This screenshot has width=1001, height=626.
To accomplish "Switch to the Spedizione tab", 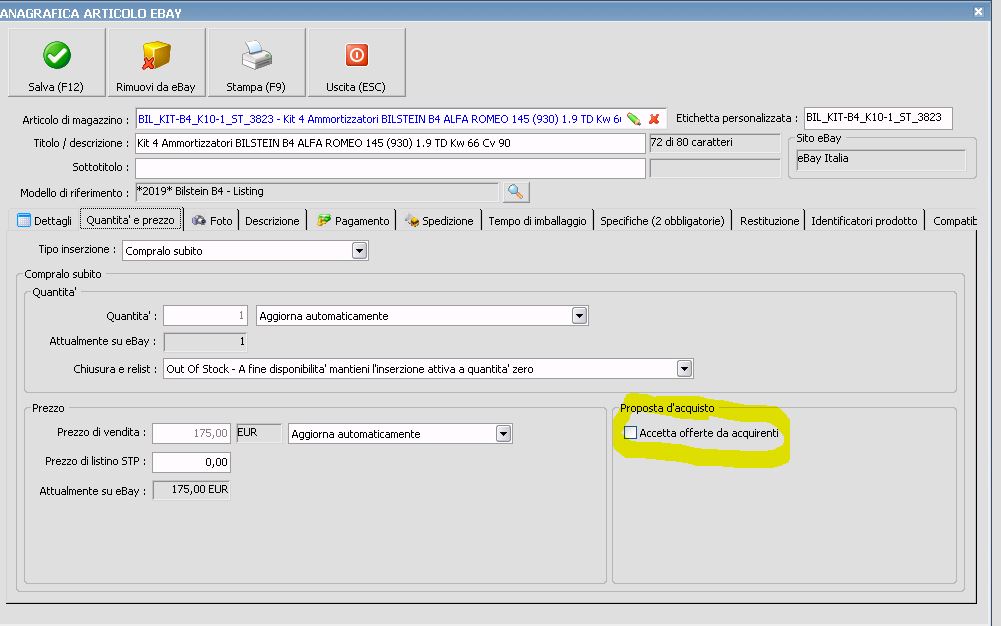I will 439,221.
